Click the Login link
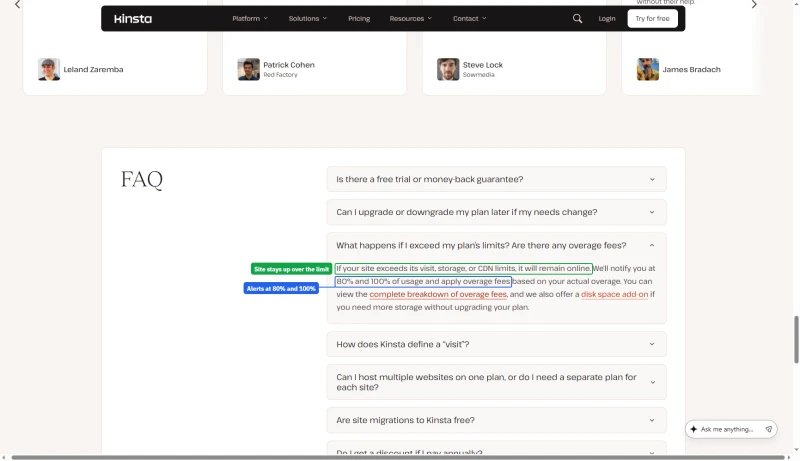This screenshot has width=800, height=461. 607,18
